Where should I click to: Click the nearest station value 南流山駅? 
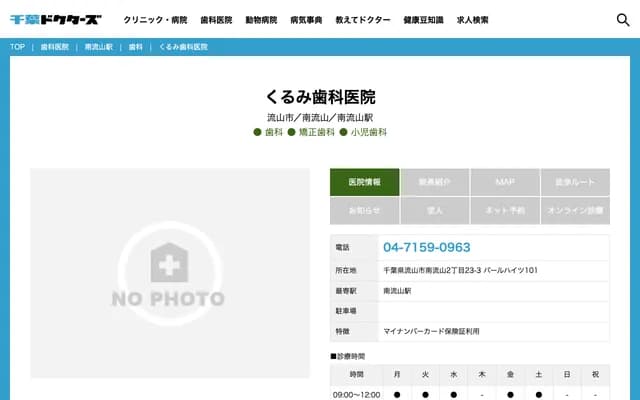(397, 291)
